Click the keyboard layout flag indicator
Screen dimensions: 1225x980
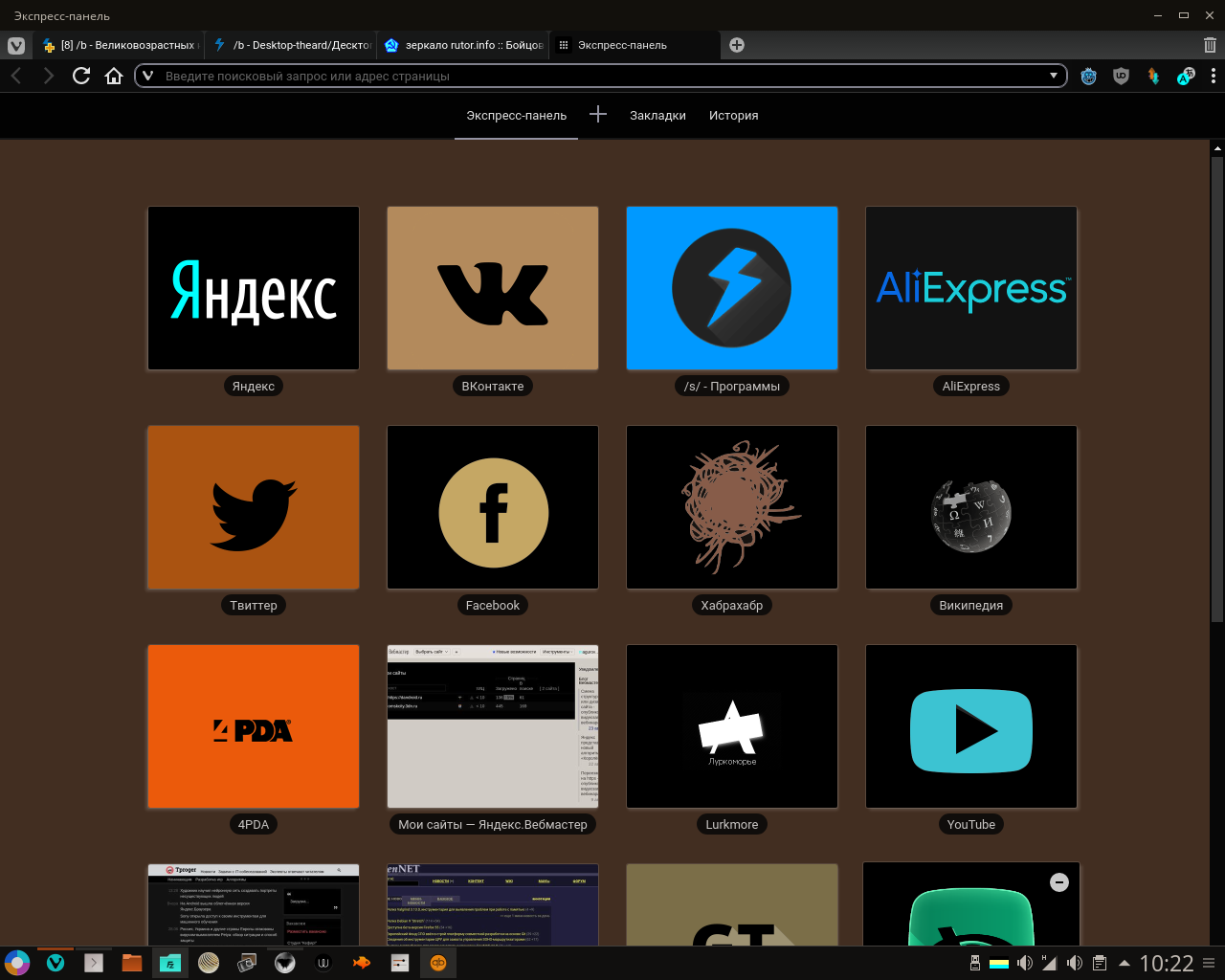coord(999,963)
